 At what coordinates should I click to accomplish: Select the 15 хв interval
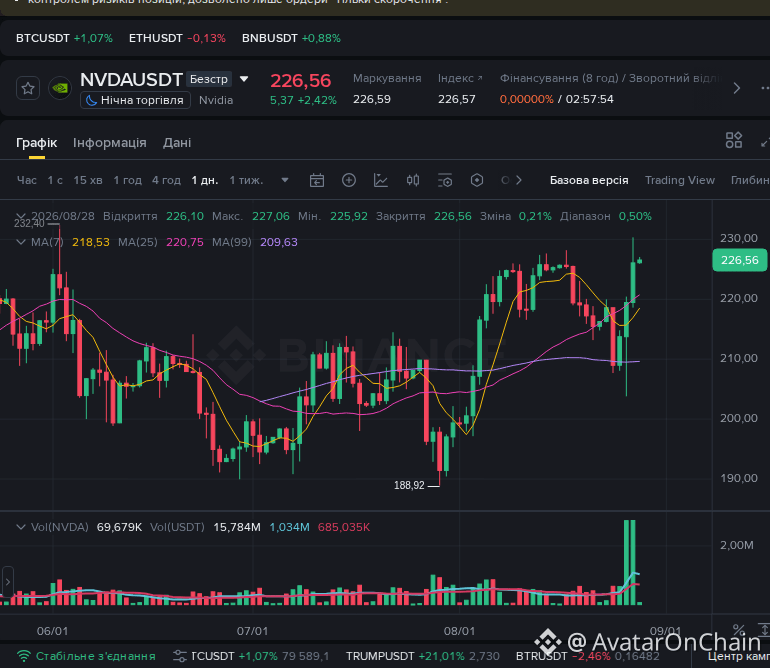pos(88,180)
